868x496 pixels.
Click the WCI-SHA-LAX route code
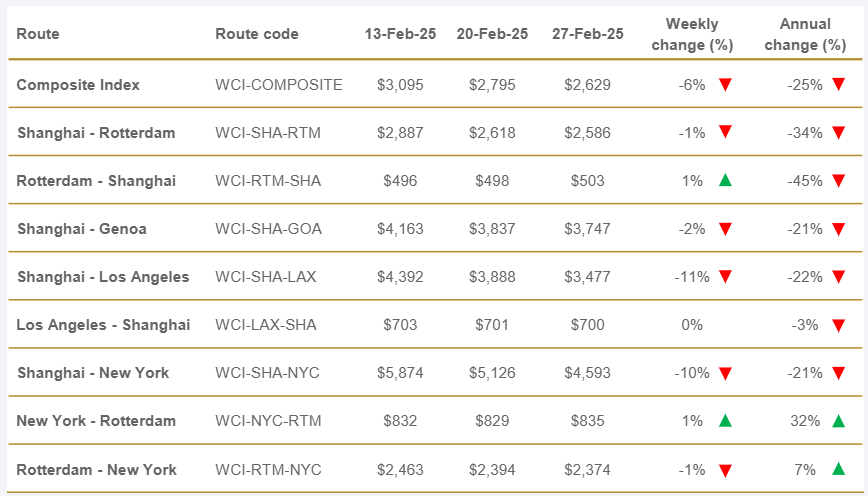click(267, 277)
